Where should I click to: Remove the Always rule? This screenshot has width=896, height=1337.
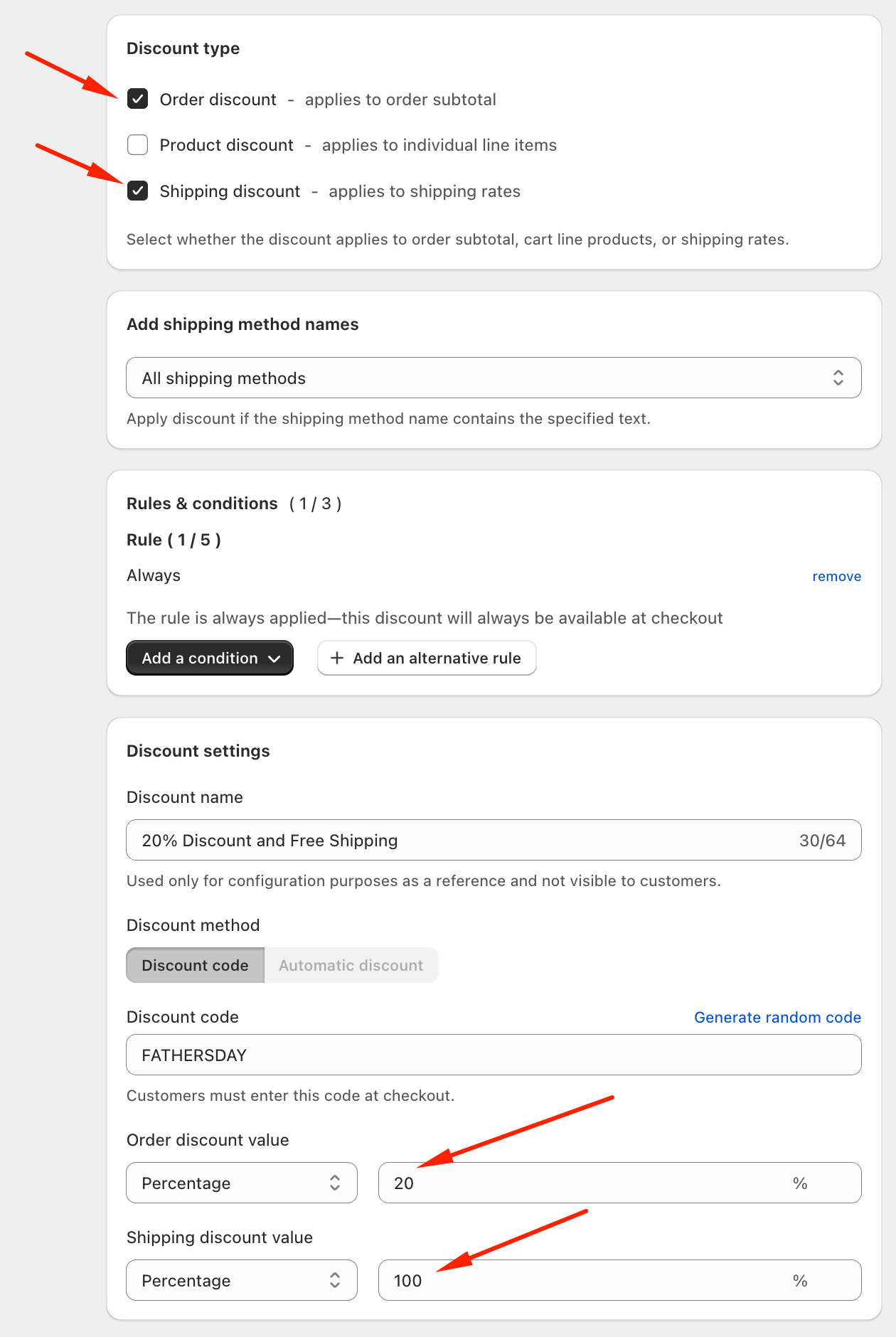click(x=836, y=576)
